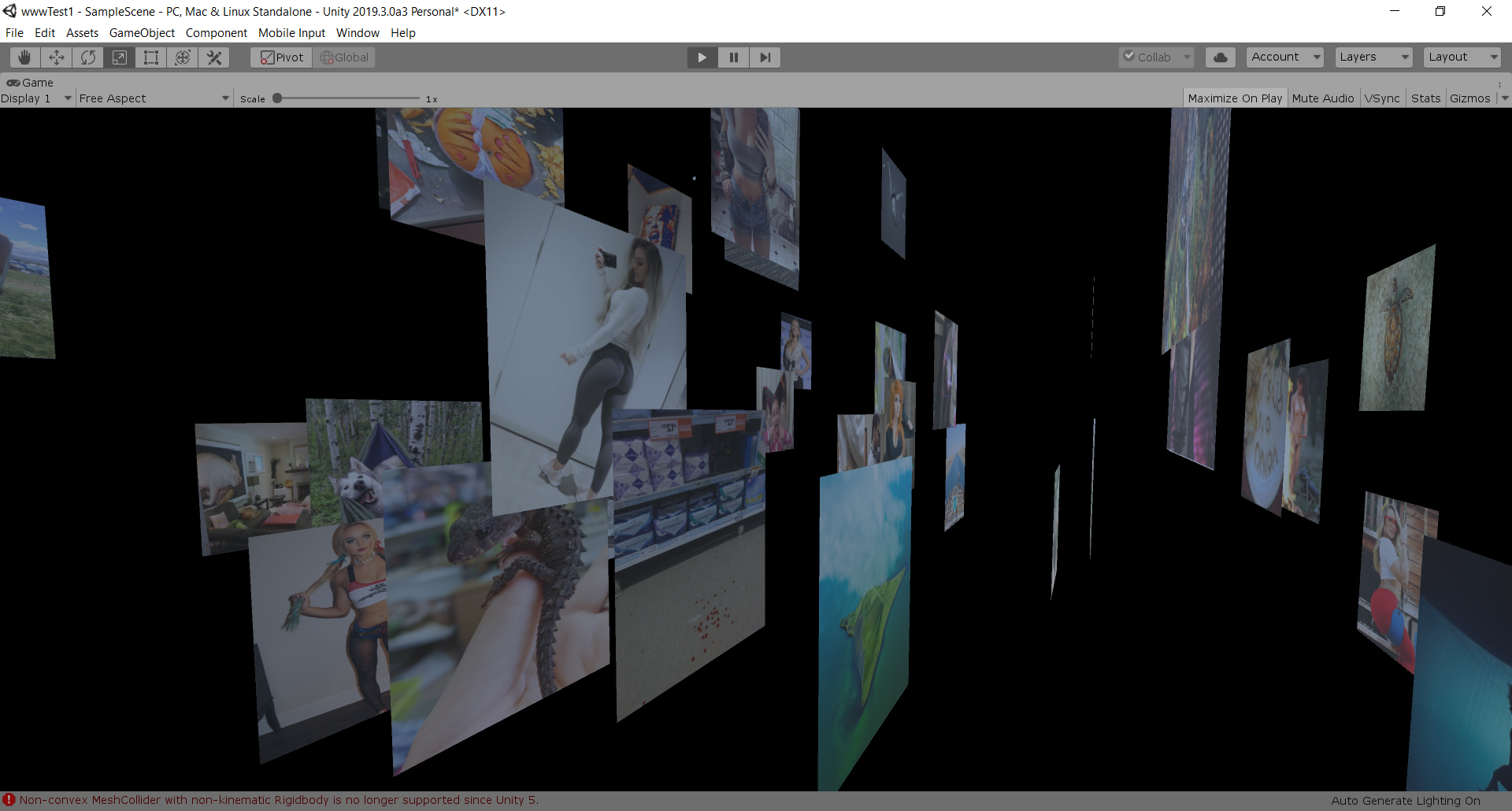Select the combined Transform tool

[x=183, y=57]
